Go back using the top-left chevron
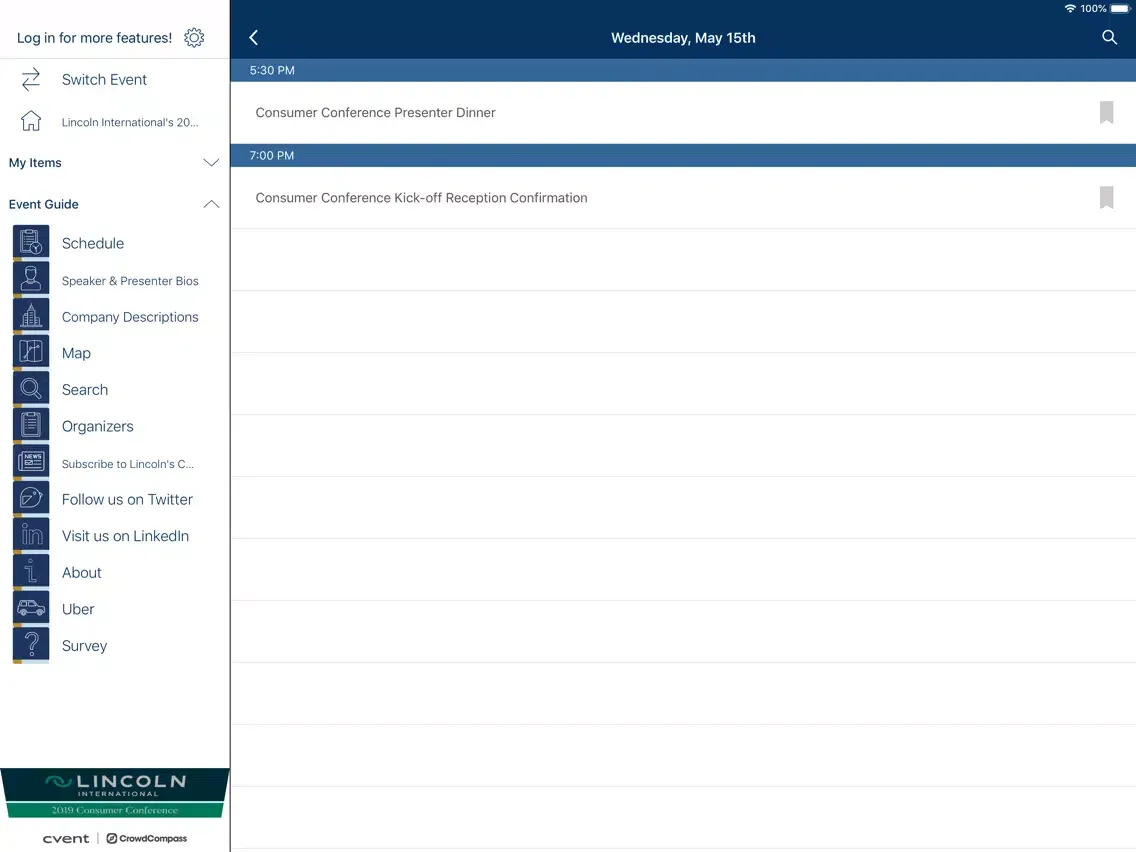Screen dimensions: 1136x852 pyautogui.click(x=254, y=38)
